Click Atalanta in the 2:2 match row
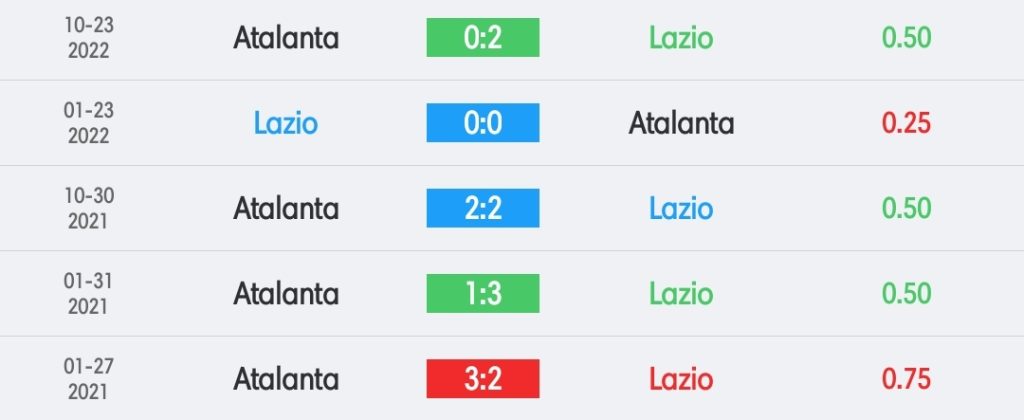The height and width of the screenshot is (420, 1024). pos(286,208)
